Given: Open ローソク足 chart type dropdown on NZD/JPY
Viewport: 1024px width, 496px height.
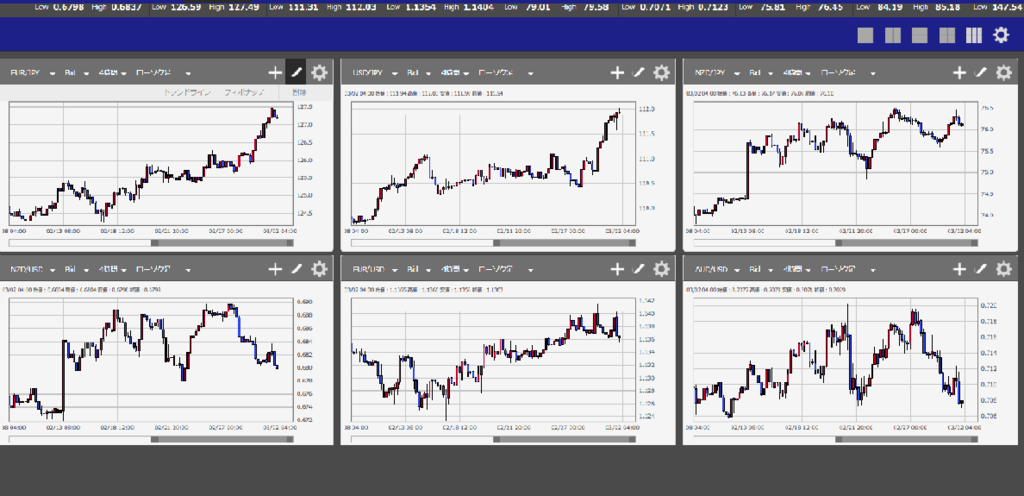Looking at the screenshot, I should pos(848,73).
